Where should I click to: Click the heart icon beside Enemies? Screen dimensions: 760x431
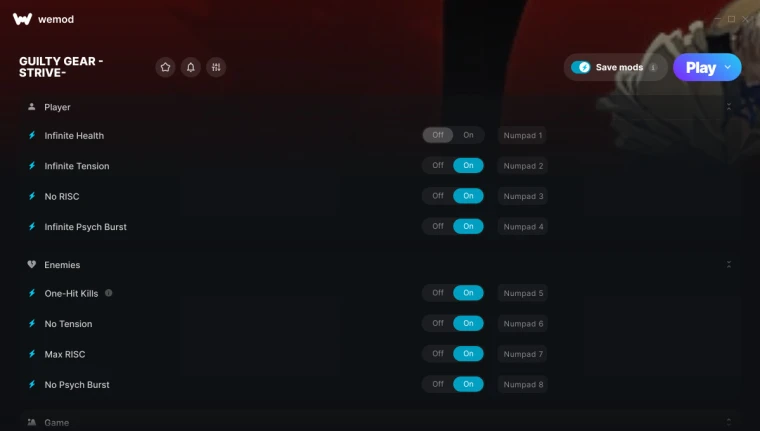pyautogui.click(x=32, y=264)
